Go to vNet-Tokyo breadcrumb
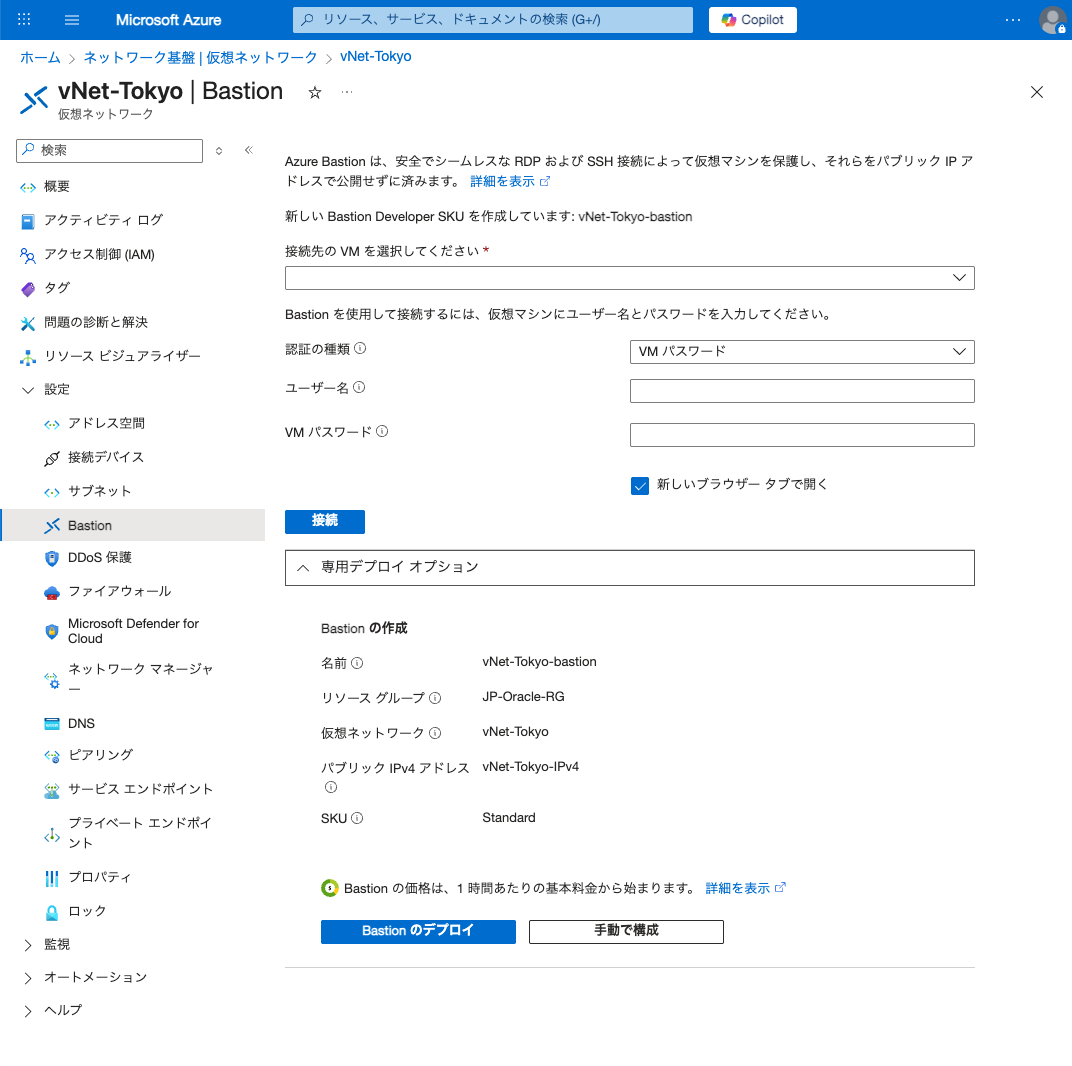1072x1066 pixels. [375, 57]
